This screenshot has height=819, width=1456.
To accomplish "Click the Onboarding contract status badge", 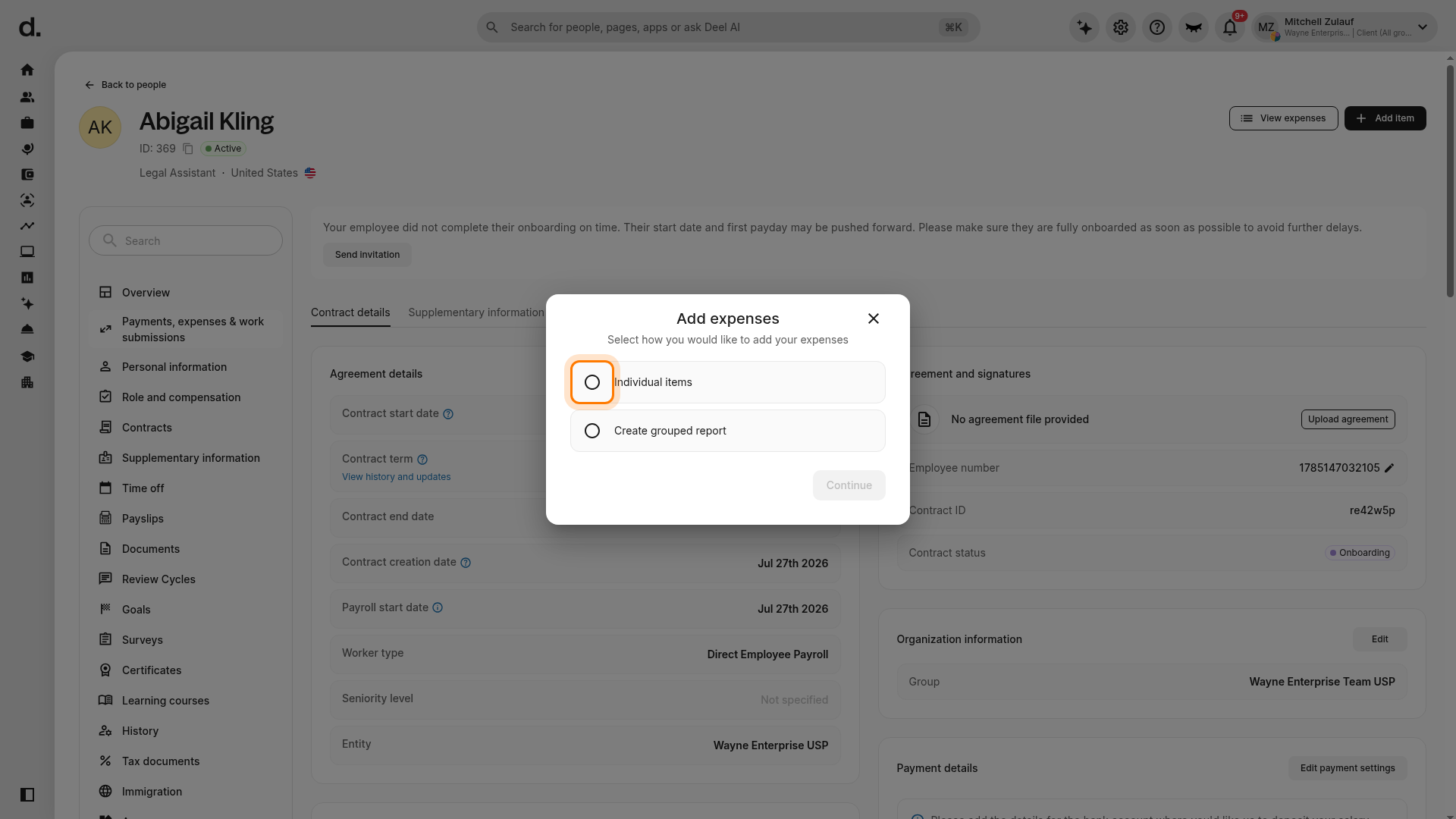I will [x=1360, y=553].
